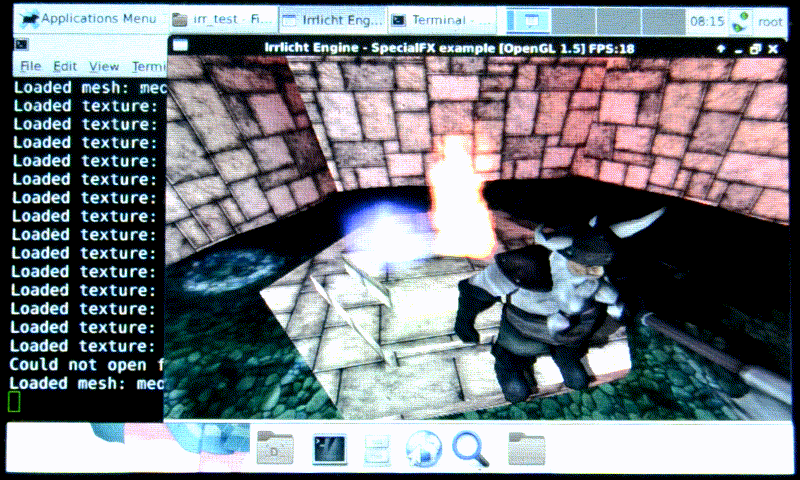This screenshot has height=480, width=800.
Task: Open the terminal window menu icon
Action: coord(21,44)
